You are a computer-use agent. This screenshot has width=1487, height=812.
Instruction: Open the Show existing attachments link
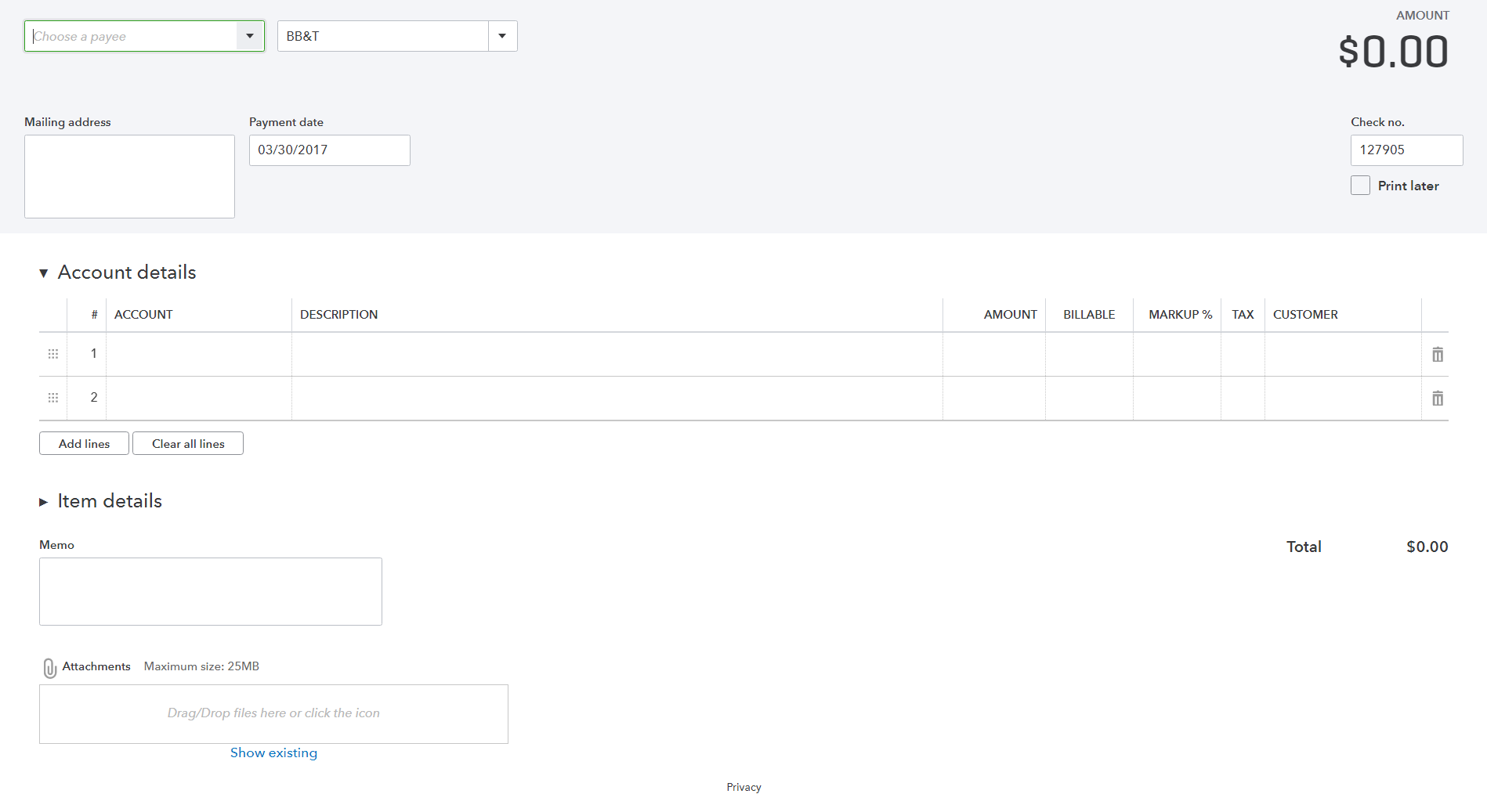(273, 752)
